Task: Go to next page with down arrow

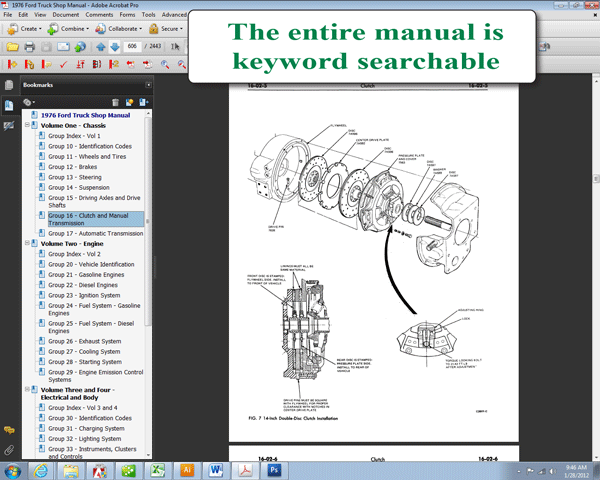Action: click(115, 47)
